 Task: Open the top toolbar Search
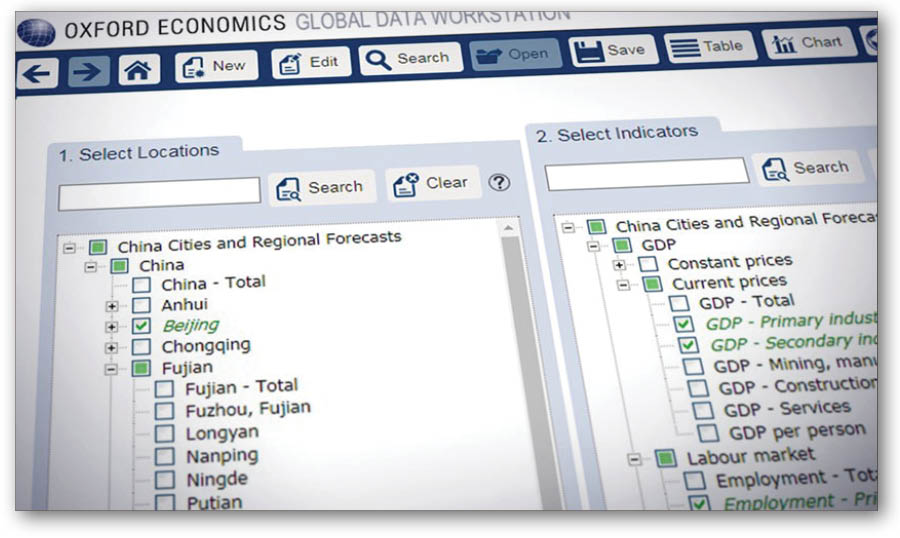click(x=410, y=58)
